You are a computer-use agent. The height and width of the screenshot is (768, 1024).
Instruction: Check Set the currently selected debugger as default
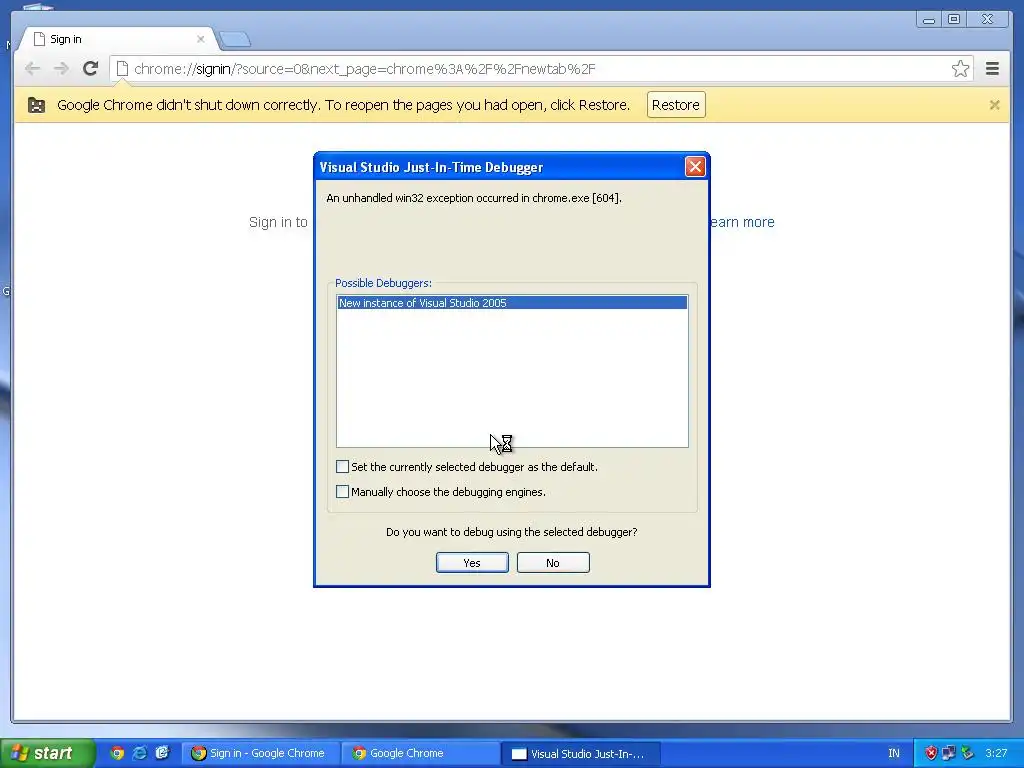[x=342, y=466]
